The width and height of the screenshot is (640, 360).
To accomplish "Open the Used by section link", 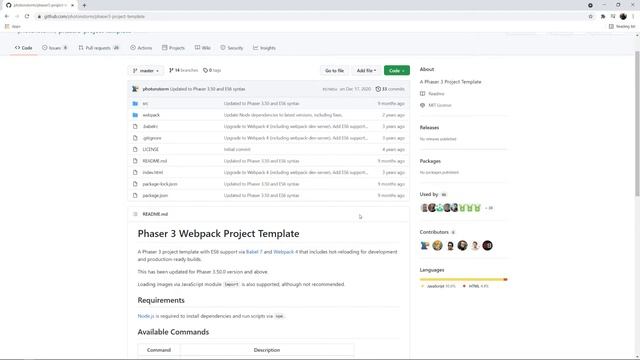I will point(433,194).
